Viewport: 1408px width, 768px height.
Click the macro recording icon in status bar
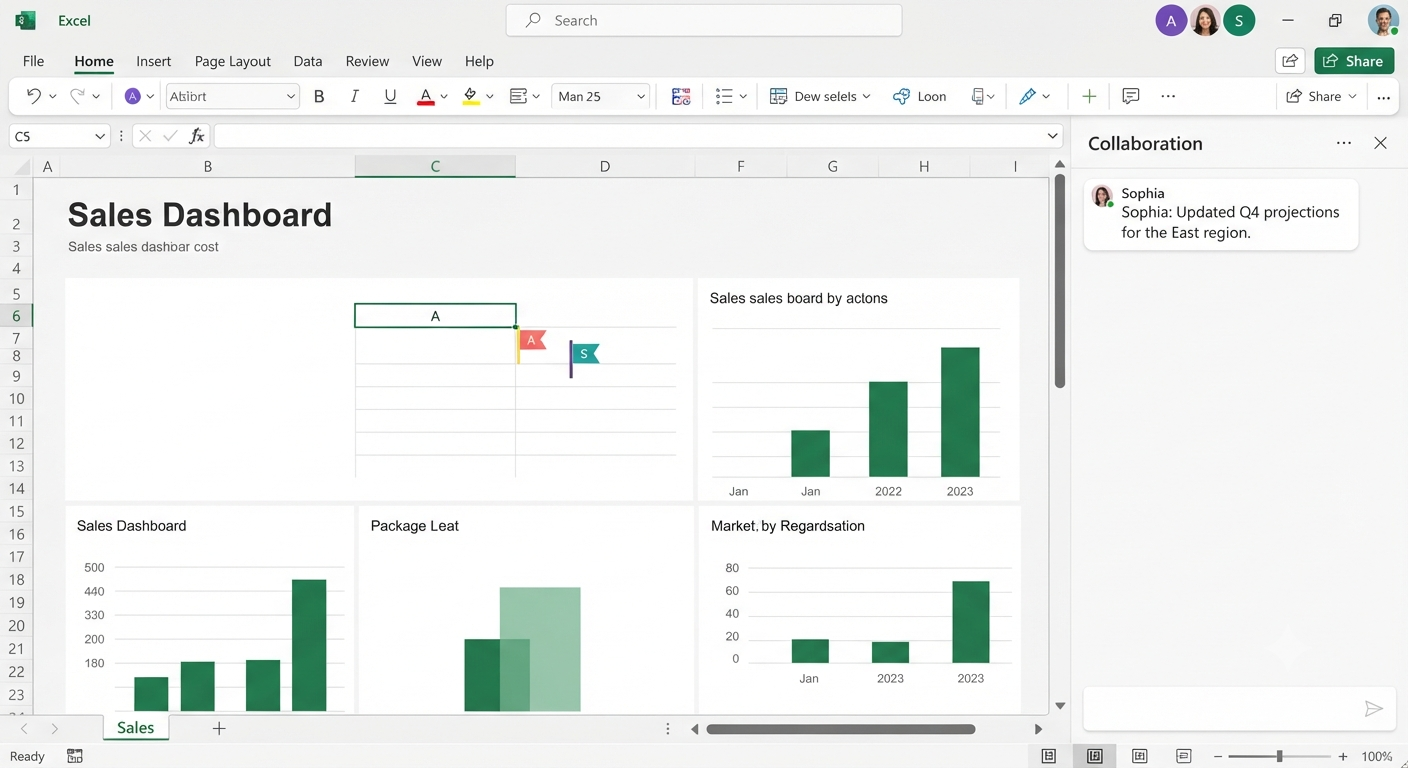pos(75,756)
